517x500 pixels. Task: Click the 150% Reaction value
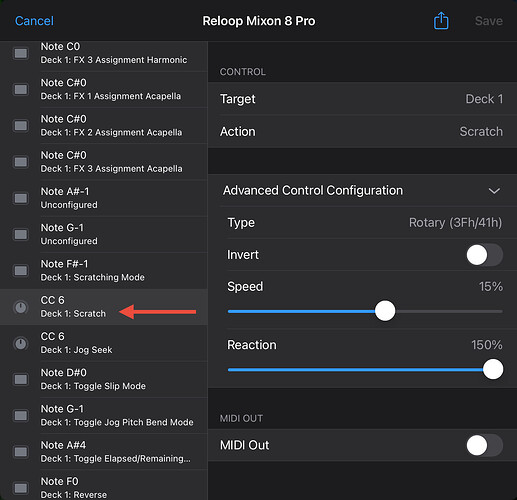(487, 345)
